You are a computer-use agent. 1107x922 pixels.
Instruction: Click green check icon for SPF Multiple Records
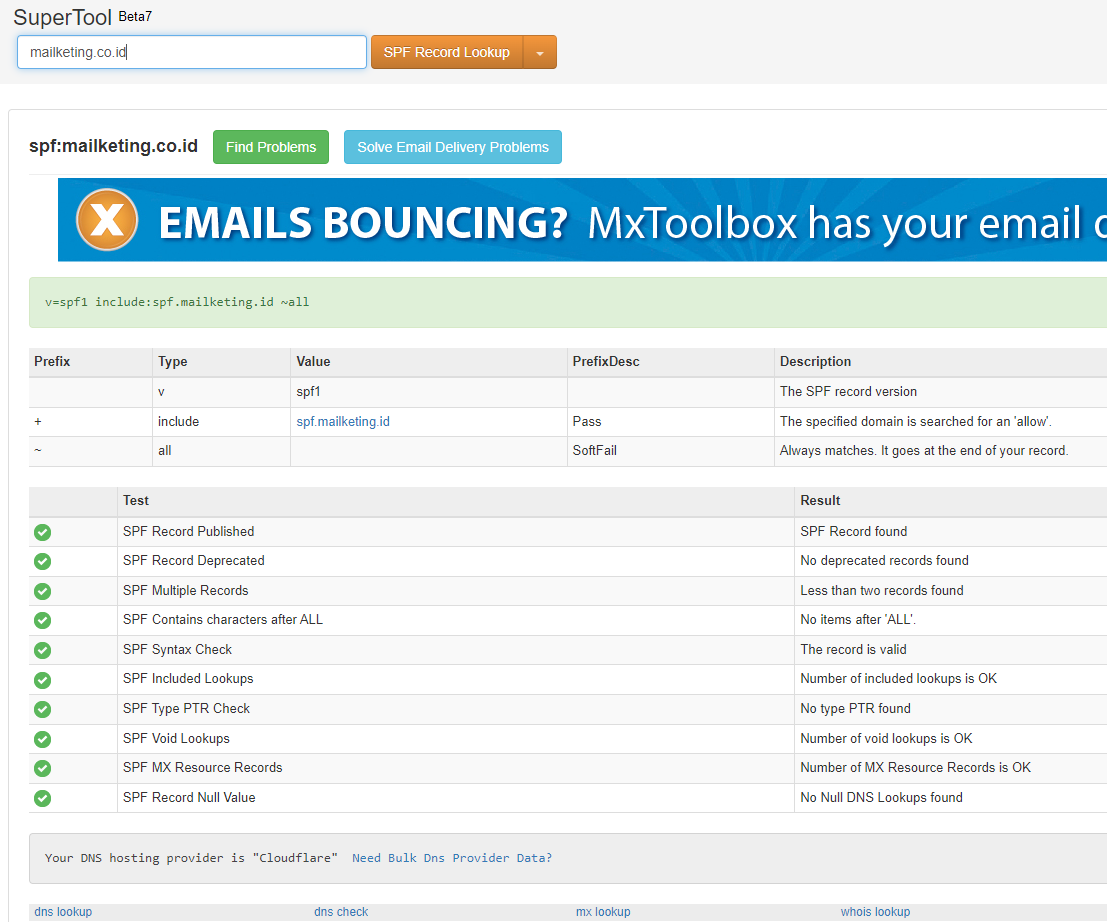(42, 591)
